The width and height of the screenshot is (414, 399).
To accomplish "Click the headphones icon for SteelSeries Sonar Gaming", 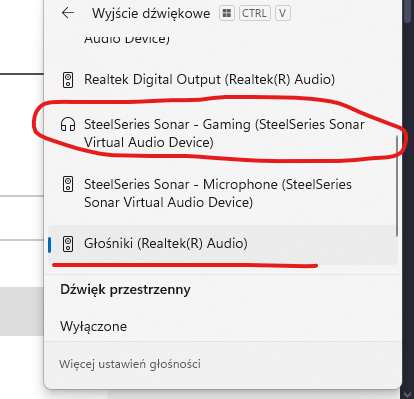I will [x=68, y=124].
